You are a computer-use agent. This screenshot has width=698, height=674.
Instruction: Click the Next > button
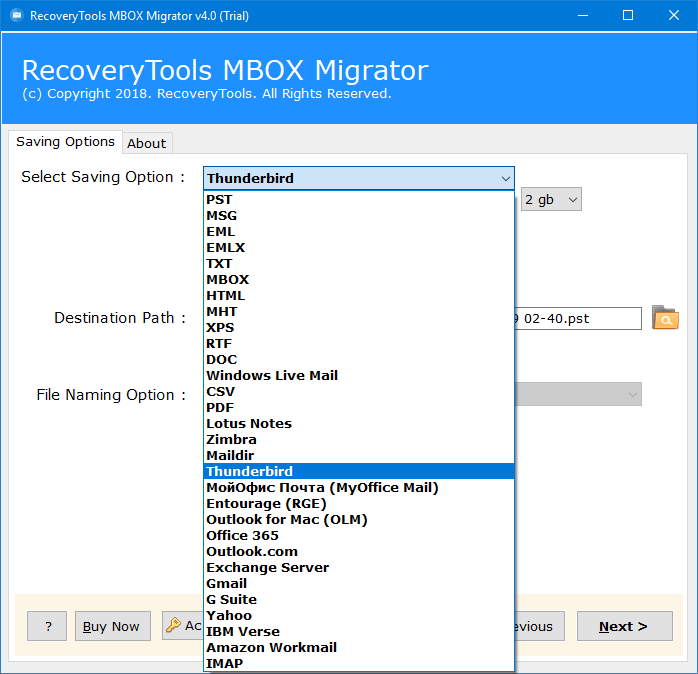click(624, 626)
